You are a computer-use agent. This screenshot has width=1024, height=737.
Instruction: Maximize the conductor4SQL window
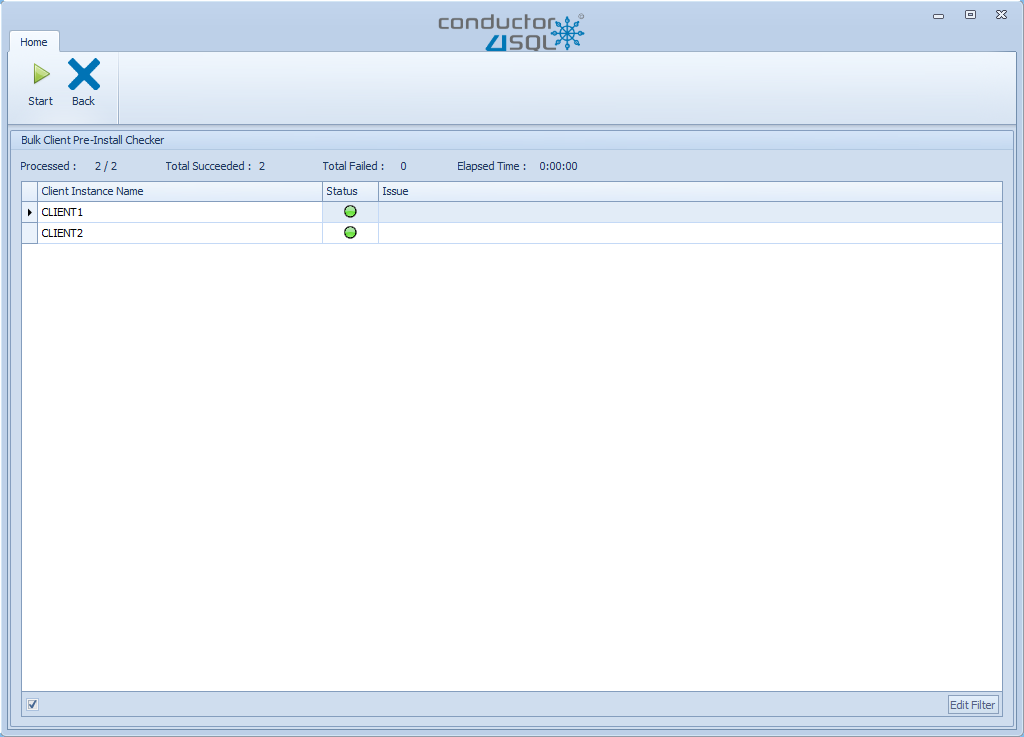point(970,14)
